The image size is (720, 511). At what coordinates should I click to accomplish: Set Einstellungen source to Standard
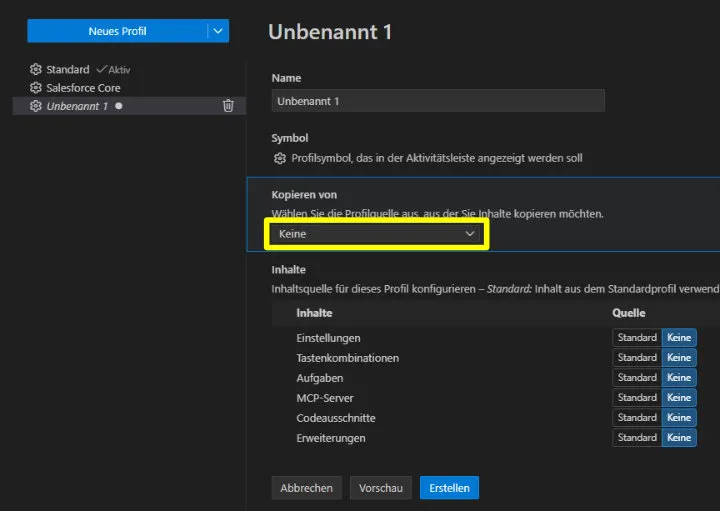636,338
